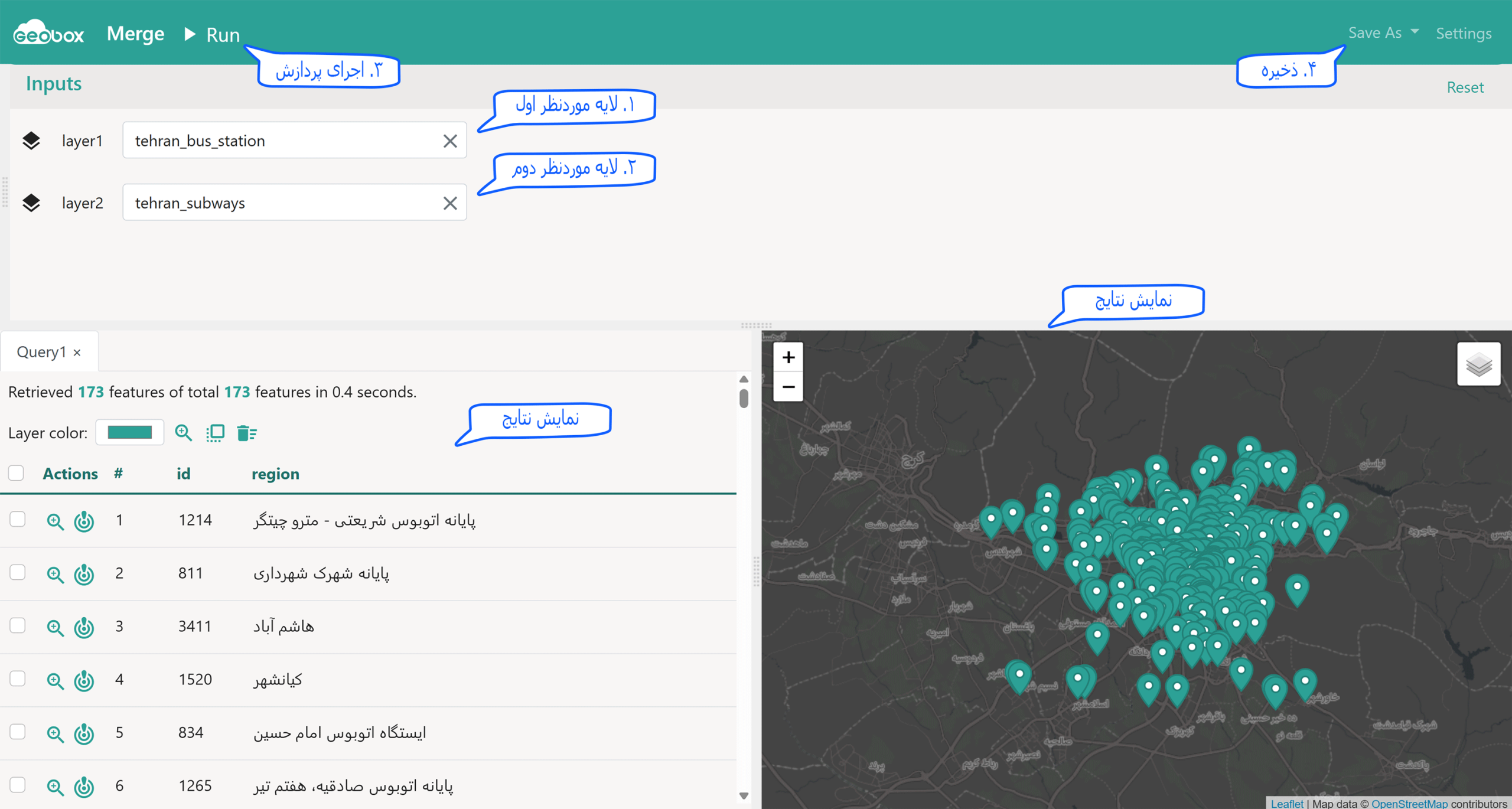Click the Inputs section heading
The image size is (1512, 809).
click(54, 84)
